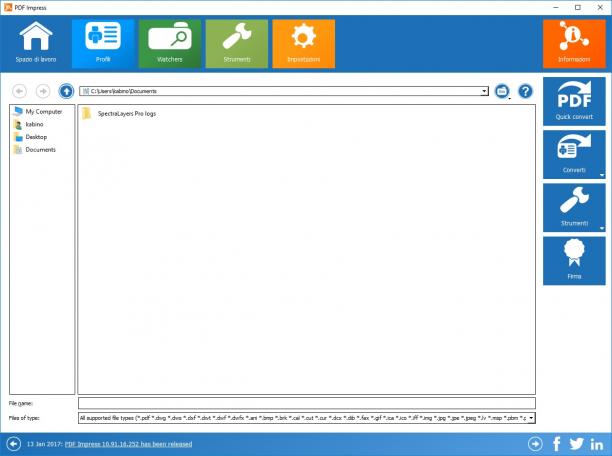Click the File name input field
612x456 pixels.
[x=307, y=403]
